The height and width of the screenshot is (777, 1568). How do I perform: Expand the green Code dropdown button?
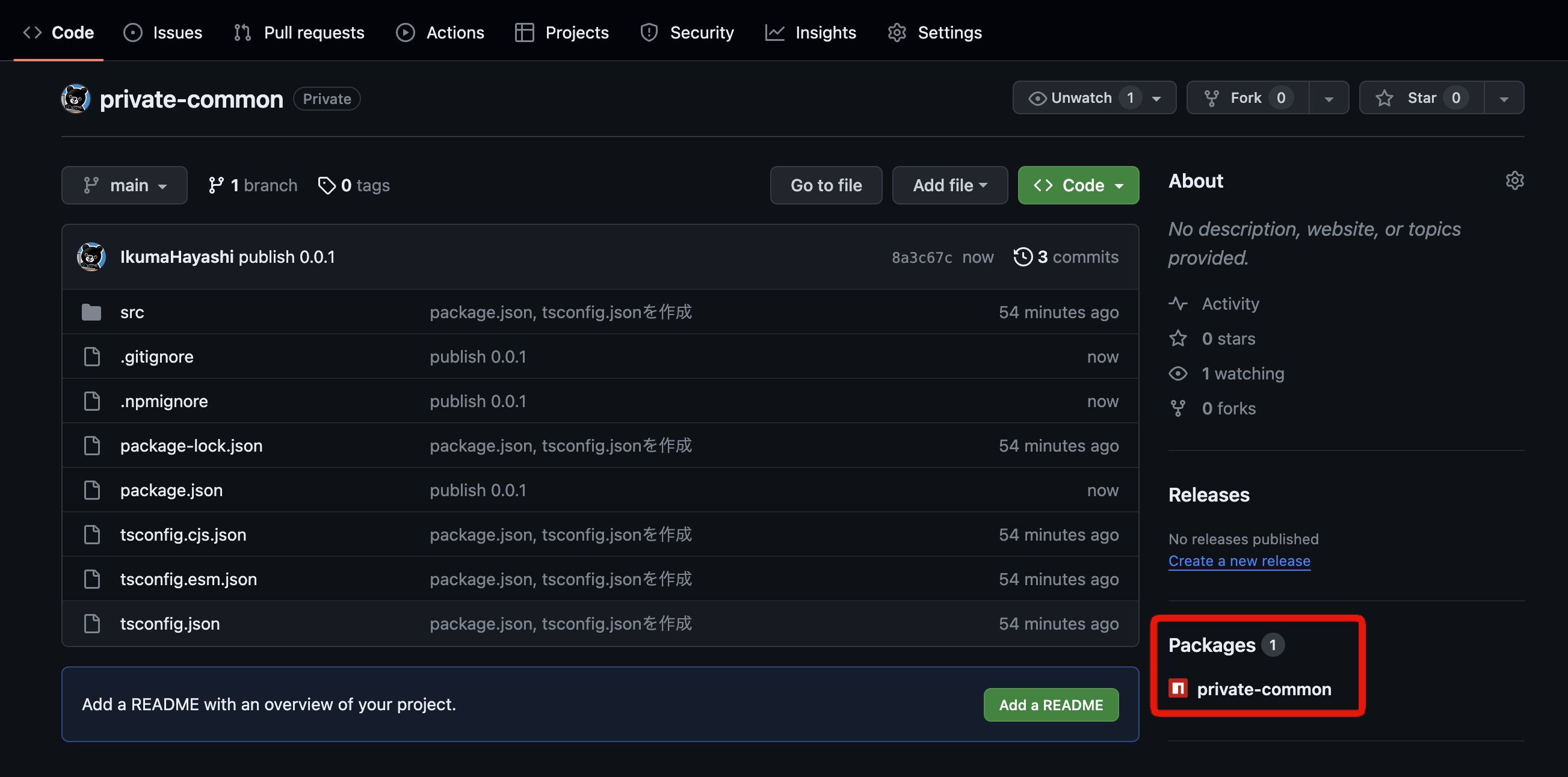[1078, 185]
